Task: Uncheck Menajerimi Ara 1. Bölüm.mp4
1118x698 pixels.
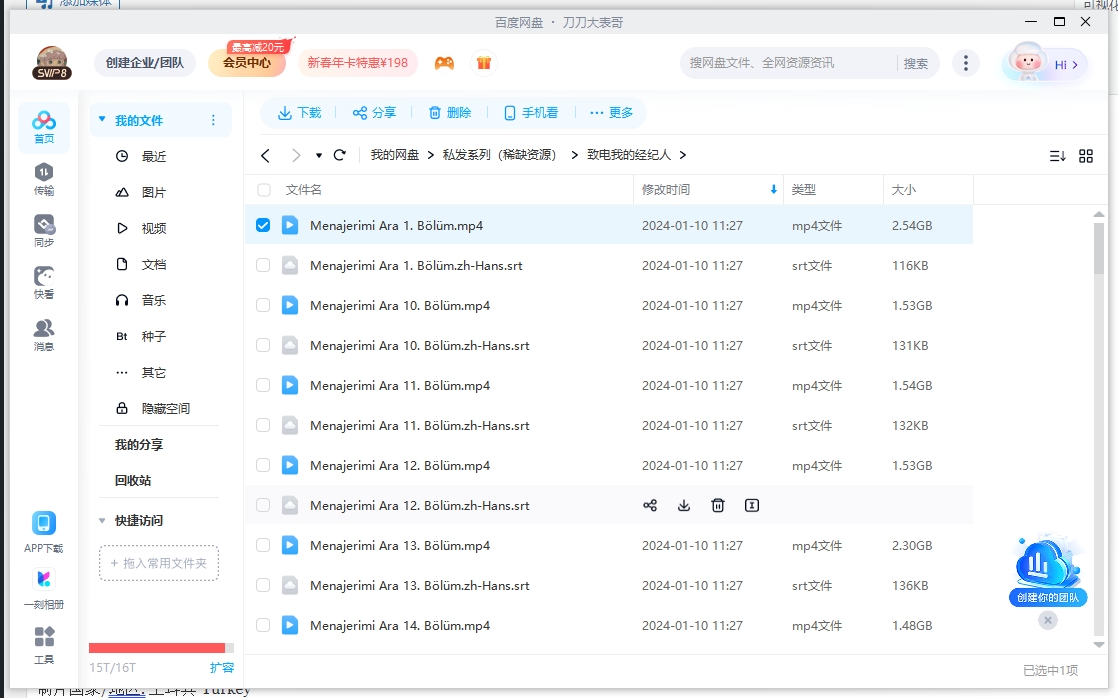Action: (263, 225)
